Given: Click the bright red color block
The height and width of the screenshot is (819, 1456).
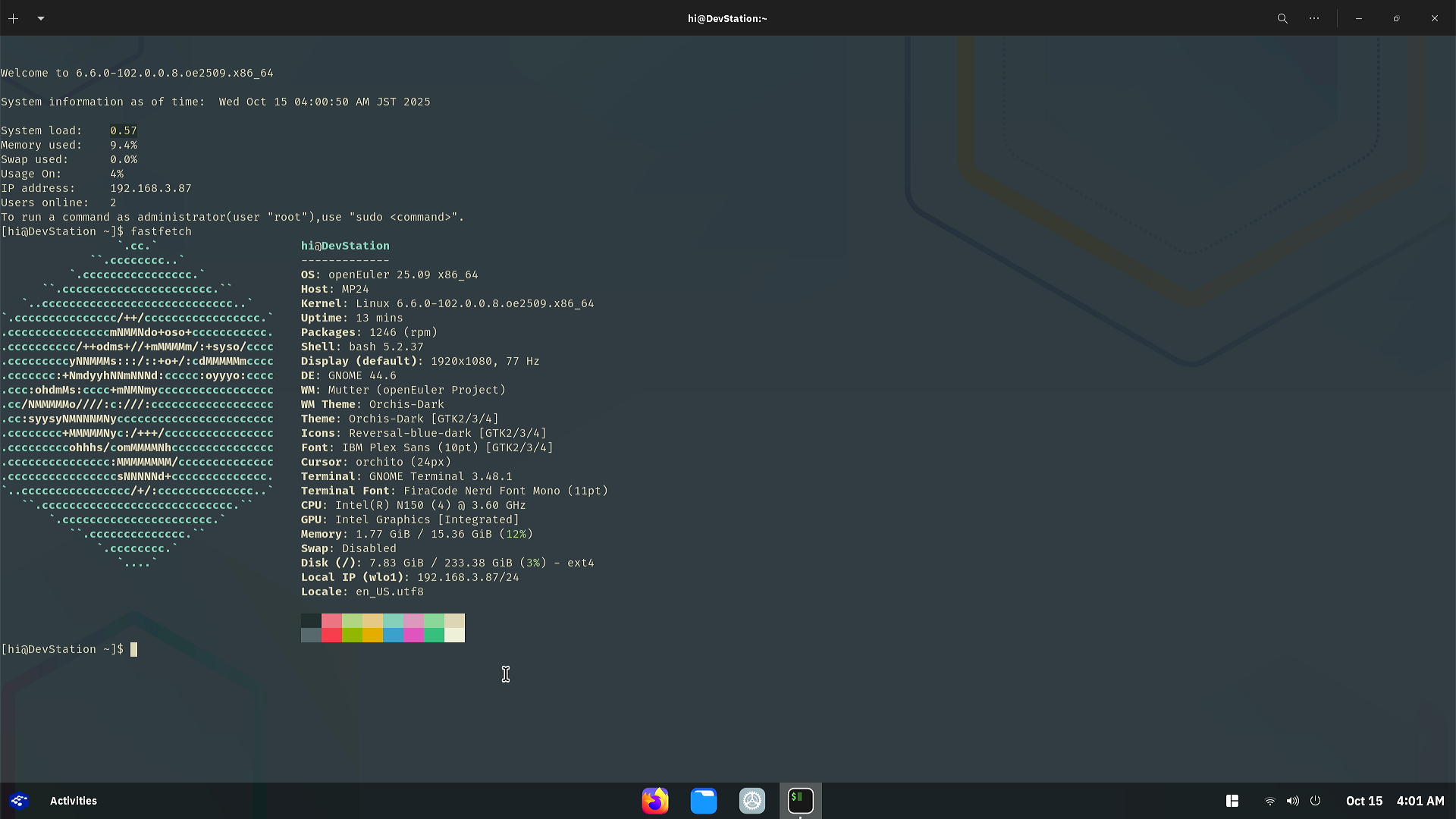Looking at the screenshot, I should click(x=331, y=635).
